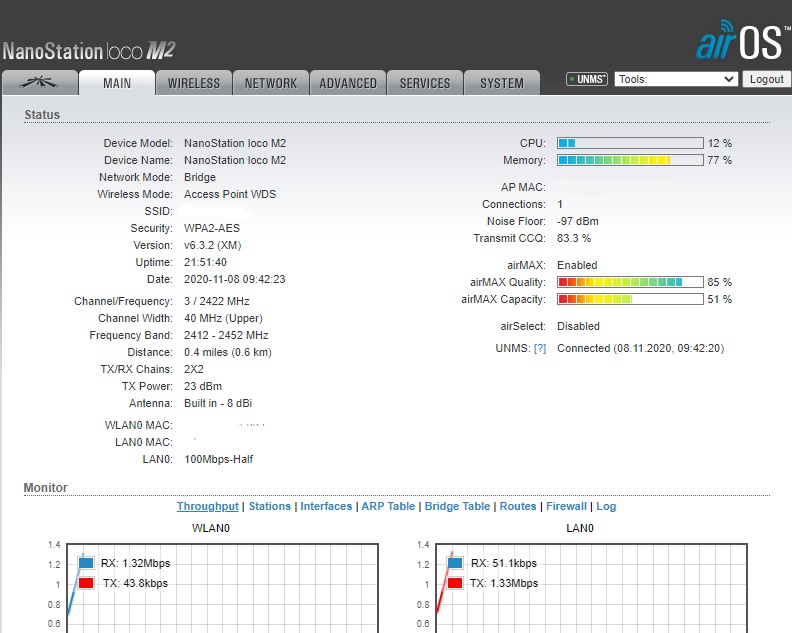Click LAN0 RX blue legend swatch
Image resolution: width=792 pixels, height=633 pixels.
point(455,563)
